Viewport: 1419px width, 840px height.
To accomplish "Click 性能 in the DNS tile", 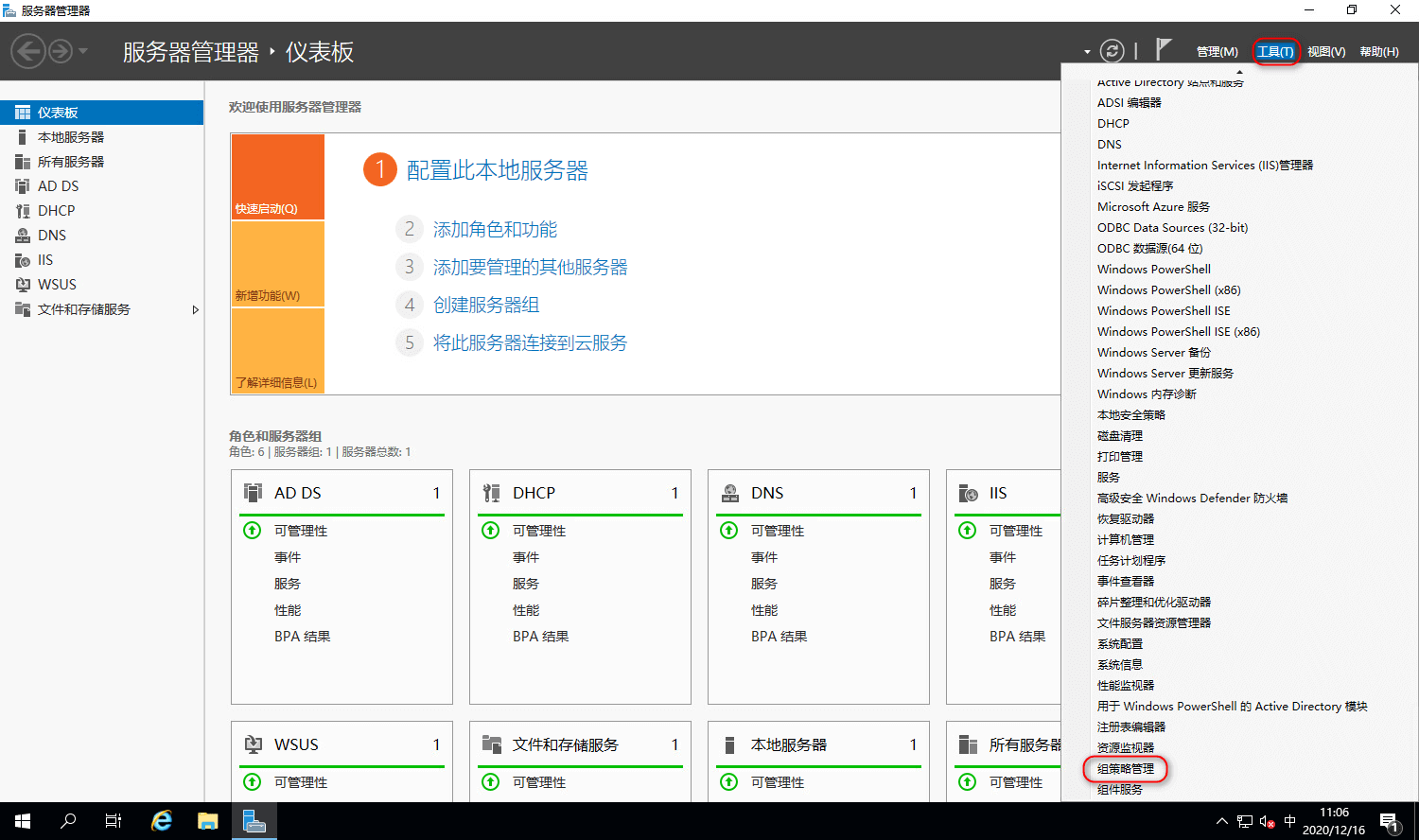I will click(764, 610).
